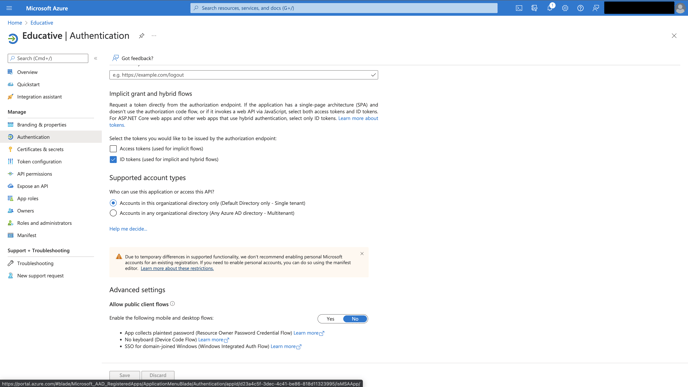The image size is (688, 387).
Task: Open the Azure portal hamburger menu
Action: click(x=9, y=8)
